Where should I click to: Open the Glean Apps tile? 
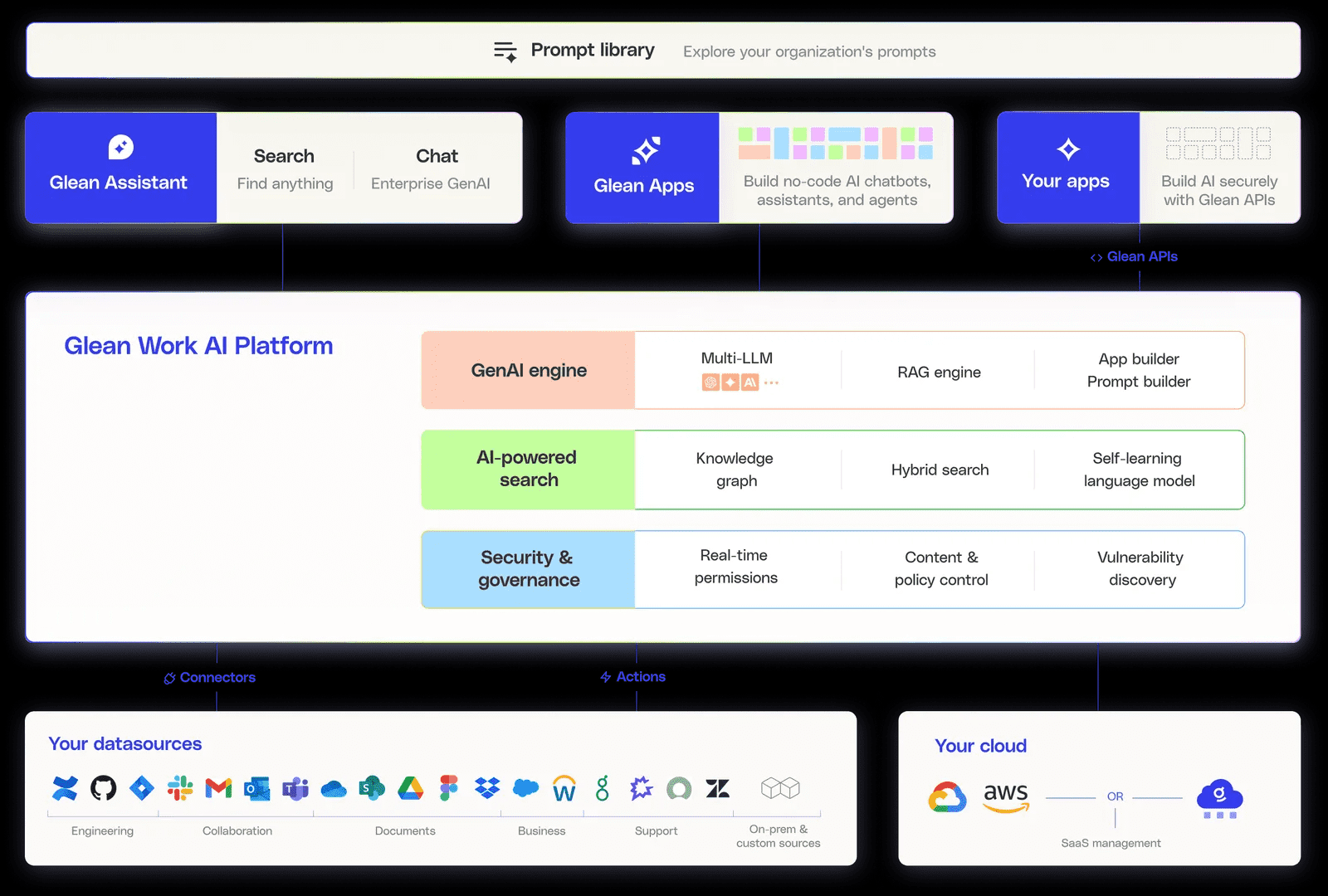(642, 168)
